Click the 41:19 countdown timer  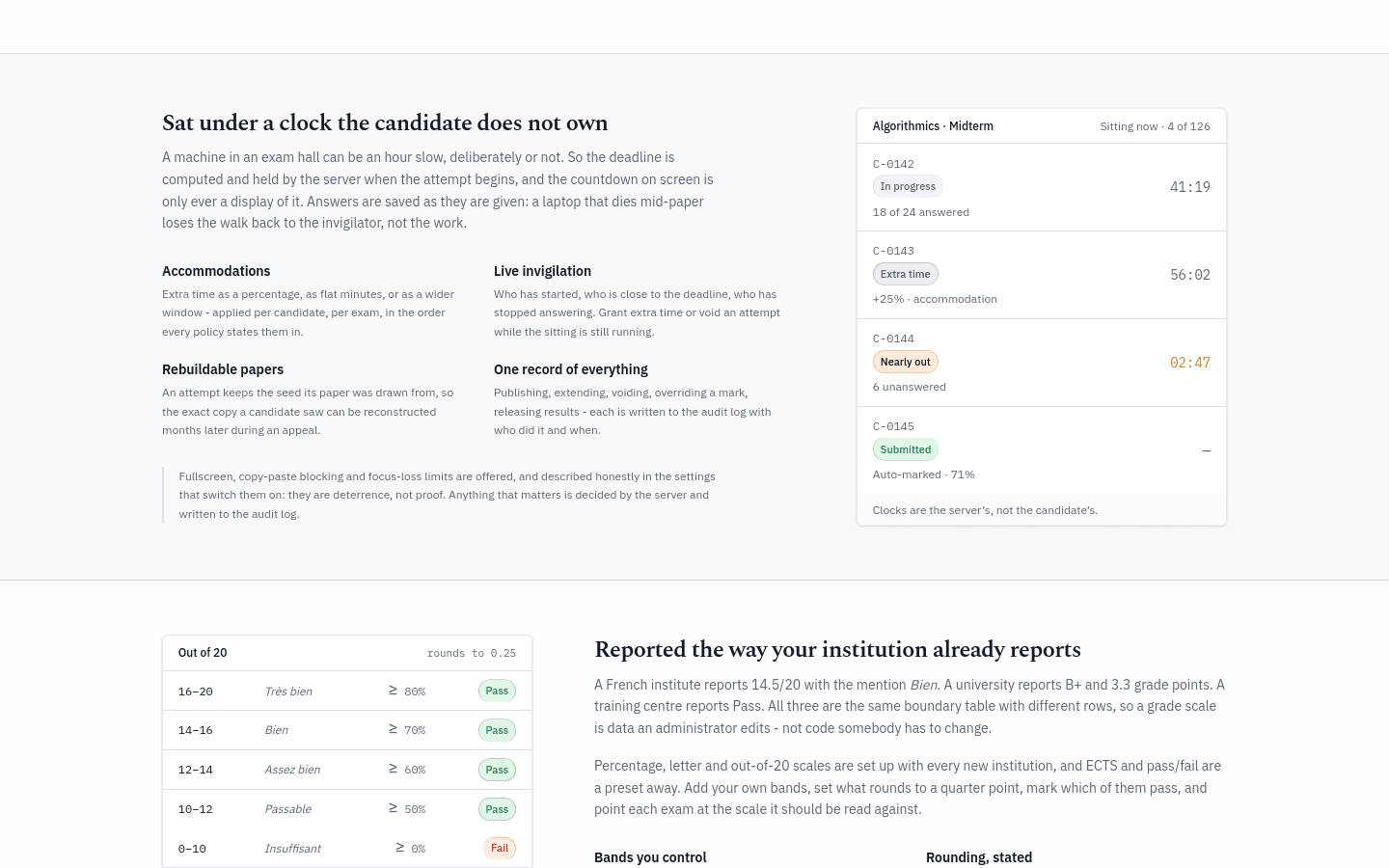tap(1189, 187)
